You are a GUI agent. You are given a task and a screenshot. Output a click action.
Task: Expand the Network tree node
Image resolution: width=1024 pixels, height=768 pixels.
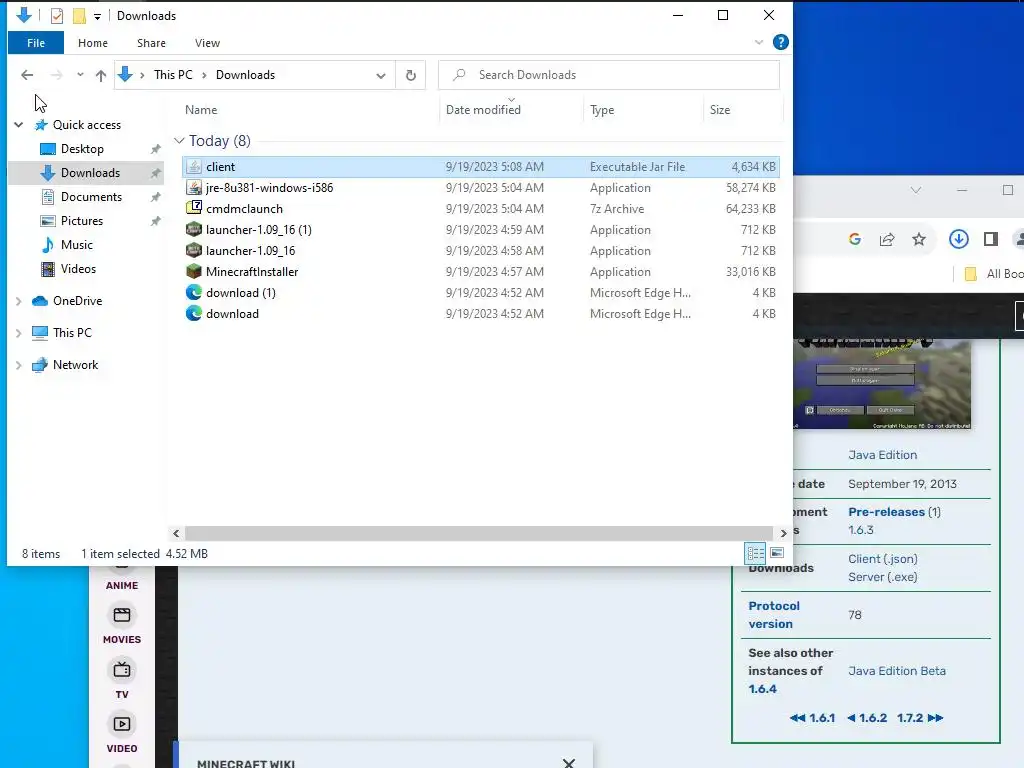point(19,365)
